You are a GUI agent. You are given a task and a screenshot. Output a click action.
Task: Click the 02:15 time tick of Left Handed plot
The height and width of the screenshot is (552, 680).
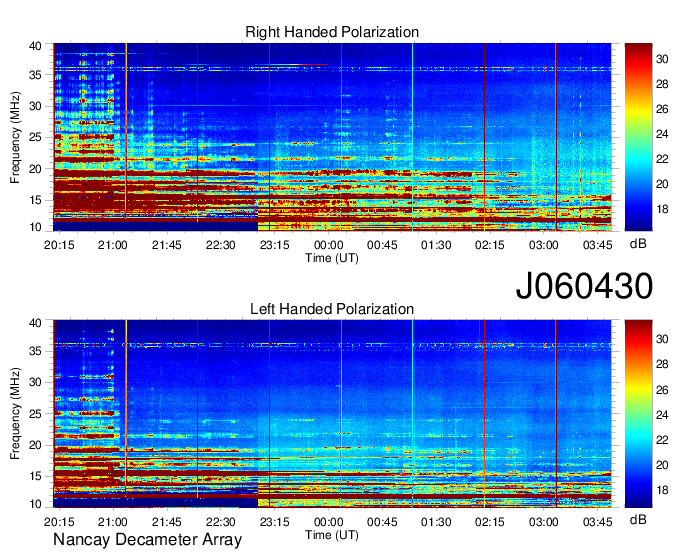(x=490, y=522)
